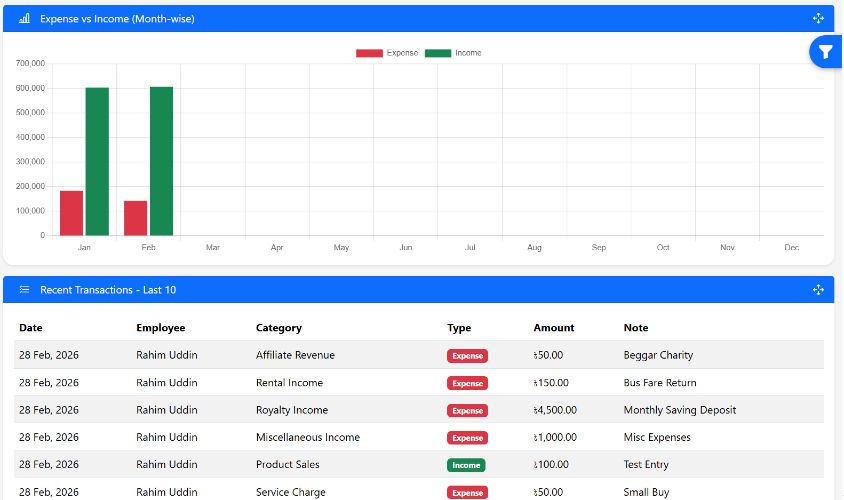This screenshot has height=500, width=844.
Task: Click the Recent Transactions - Last 10 title
Action: 108,290
